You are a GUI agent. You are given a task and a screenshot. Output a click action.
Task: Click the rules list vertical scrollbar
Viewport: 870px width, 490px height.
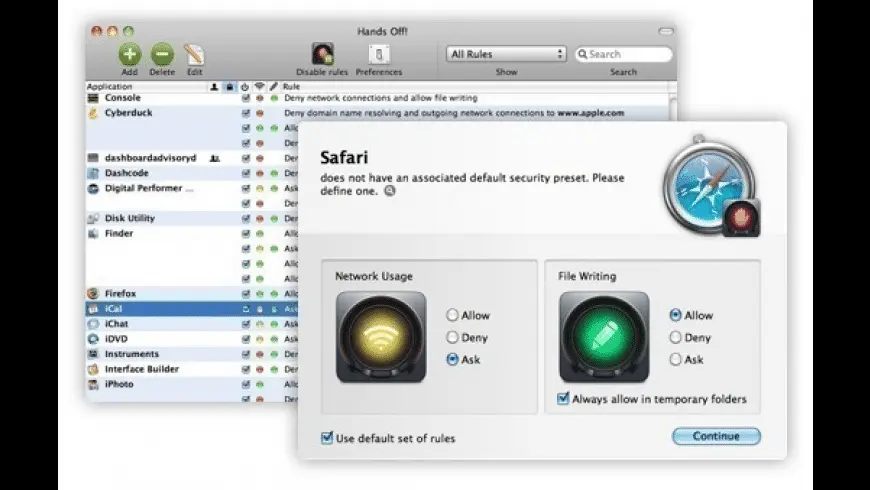pyautogui.click(x=673, y=107)
